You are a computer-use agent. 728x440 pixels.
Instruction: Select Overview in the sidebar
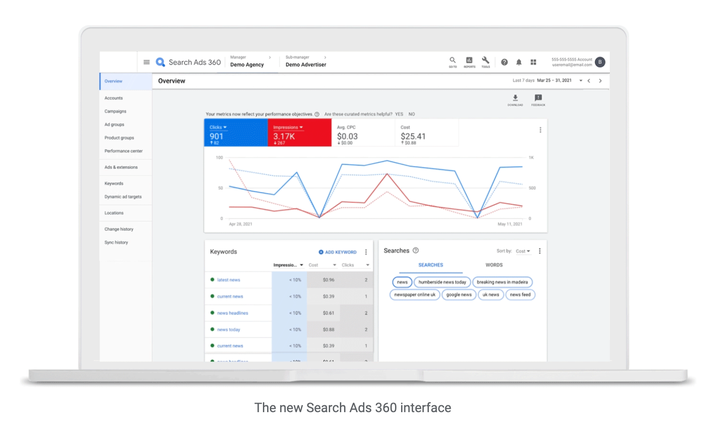click(x=126, y=81)
